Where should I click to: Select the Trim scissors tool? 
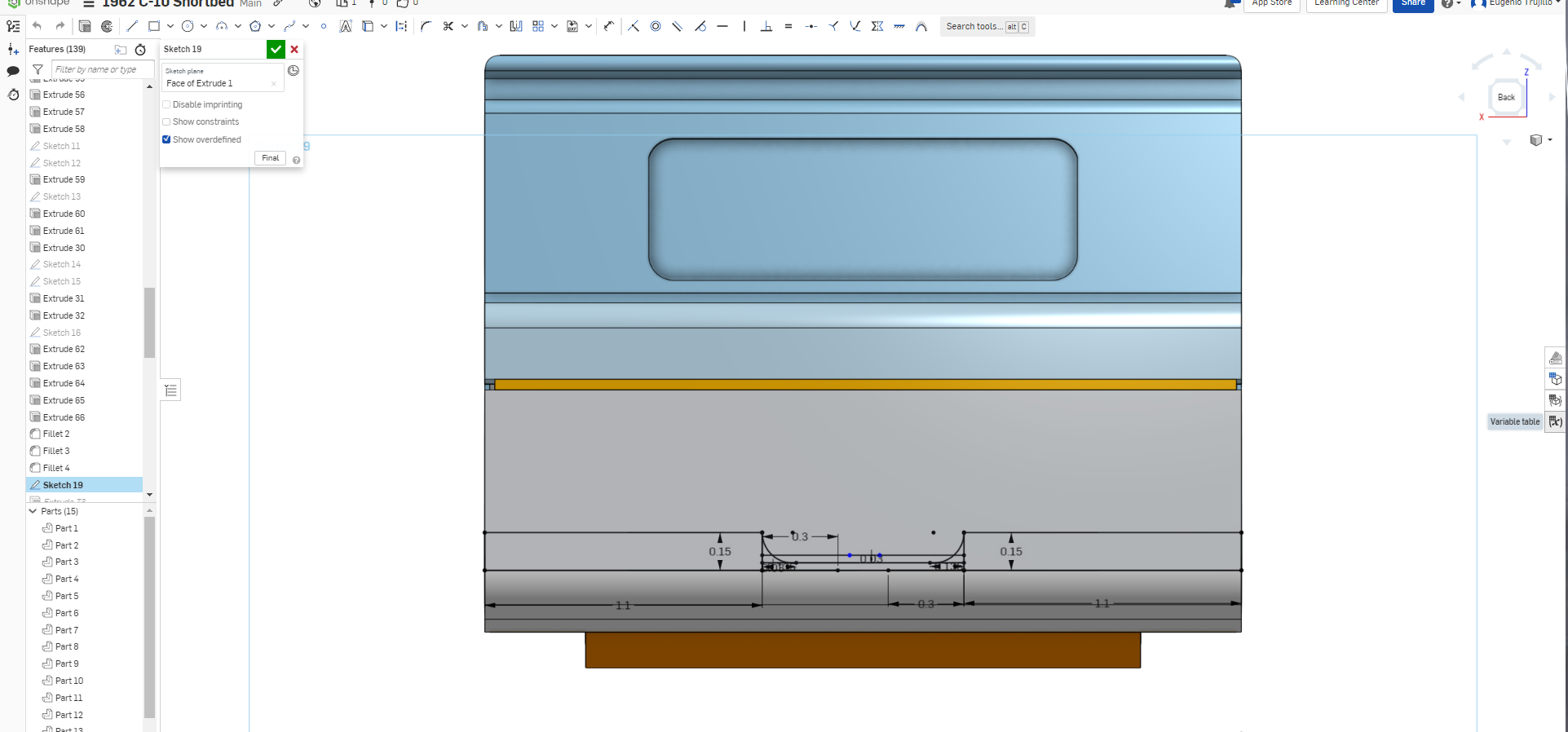point(448,26)
